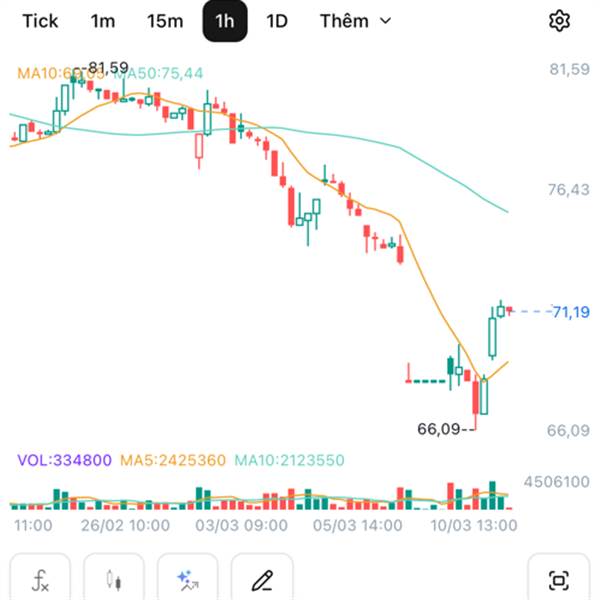Switch to 1D timeframe

(277, 21)
